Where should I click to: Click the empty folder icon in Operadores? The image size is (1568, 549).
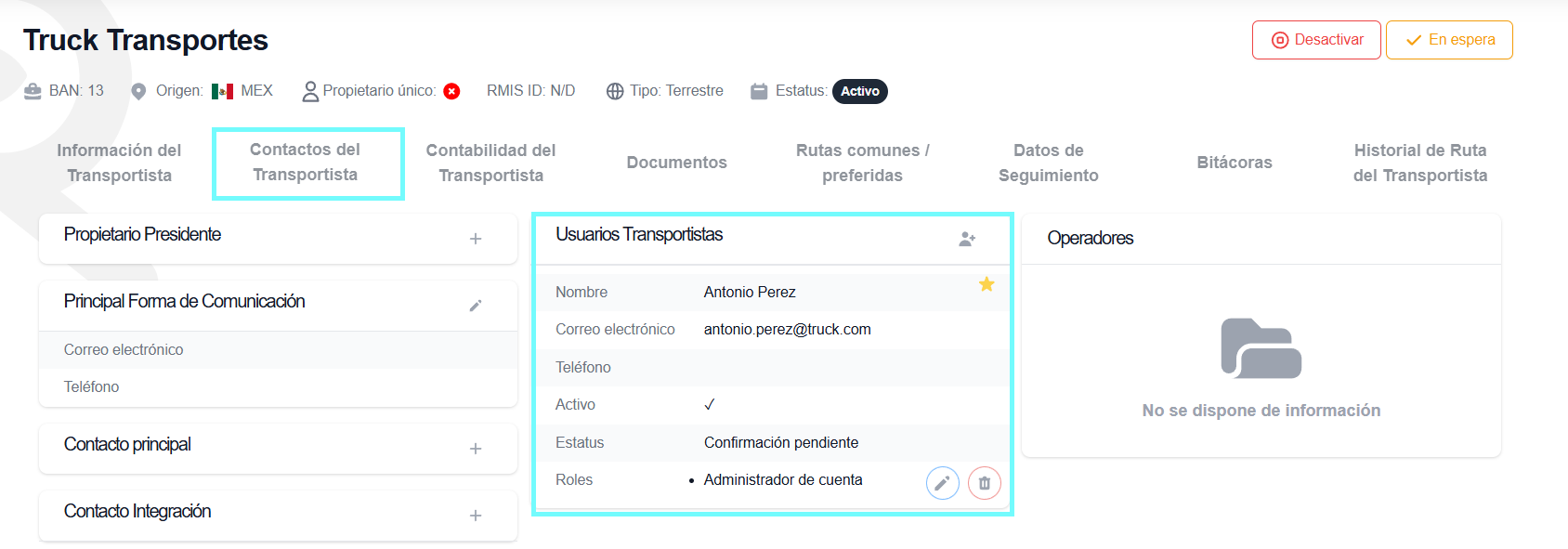point(1261,348)
